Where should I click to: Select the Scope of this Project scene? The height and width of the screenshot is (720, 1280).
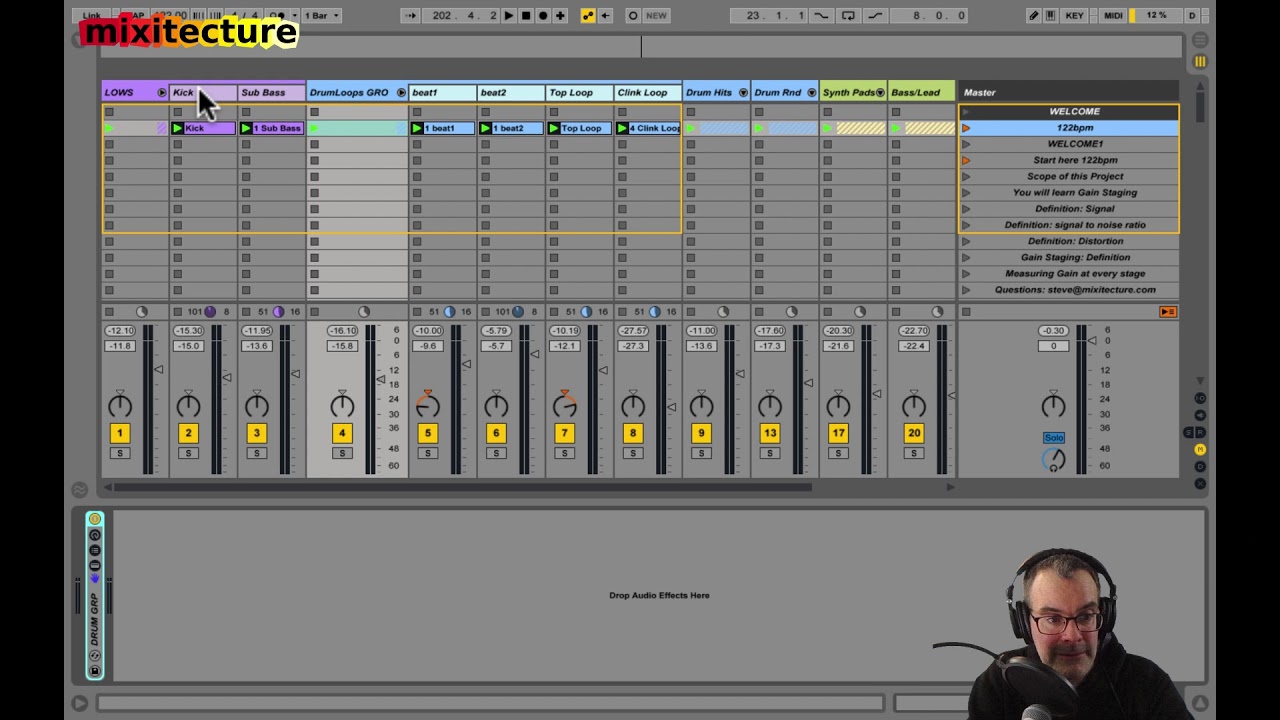click(1075, 176)
